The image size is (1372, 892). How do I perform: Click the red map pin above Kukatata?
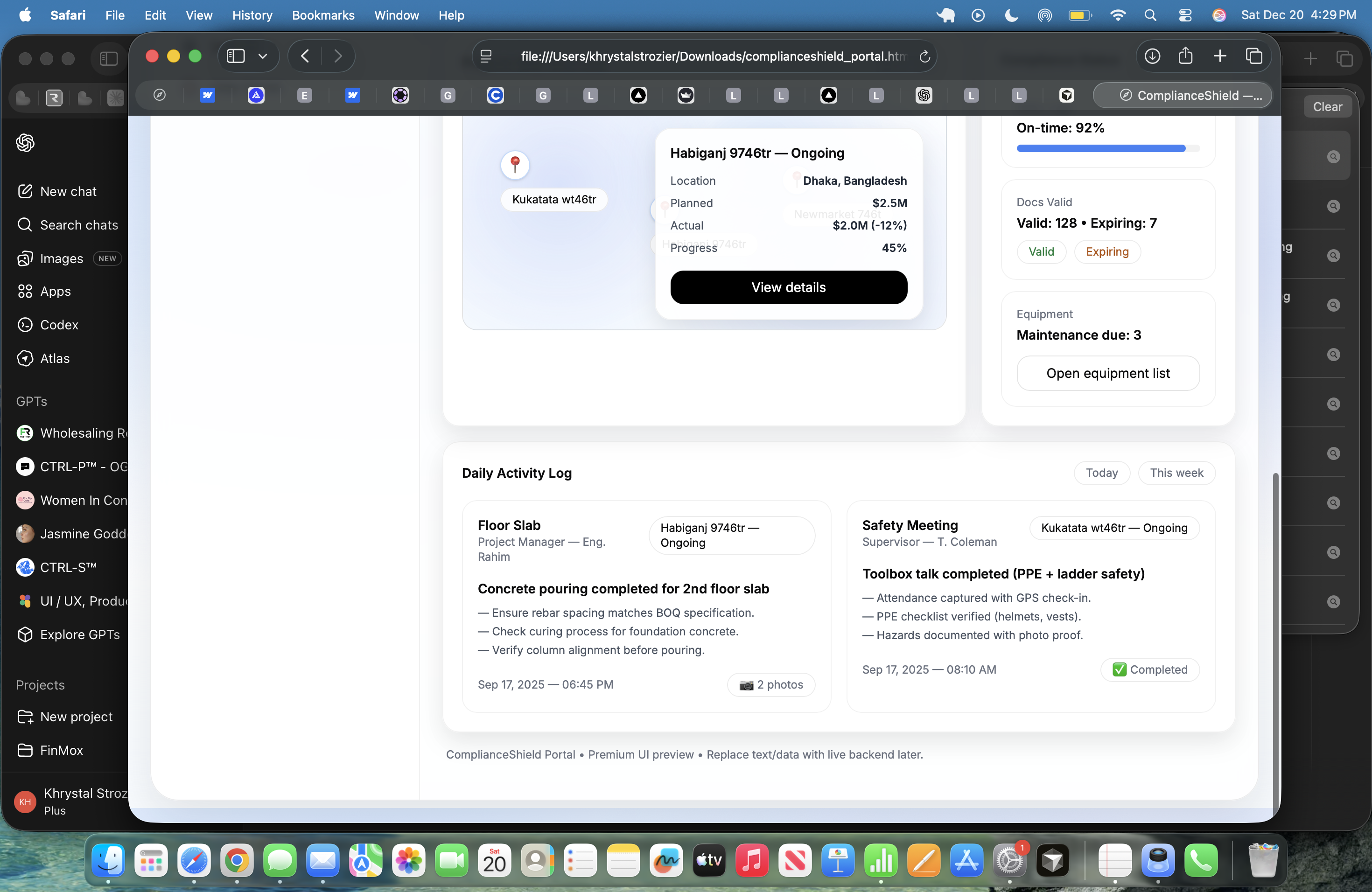pyautogui.click(x=515, y=164)
